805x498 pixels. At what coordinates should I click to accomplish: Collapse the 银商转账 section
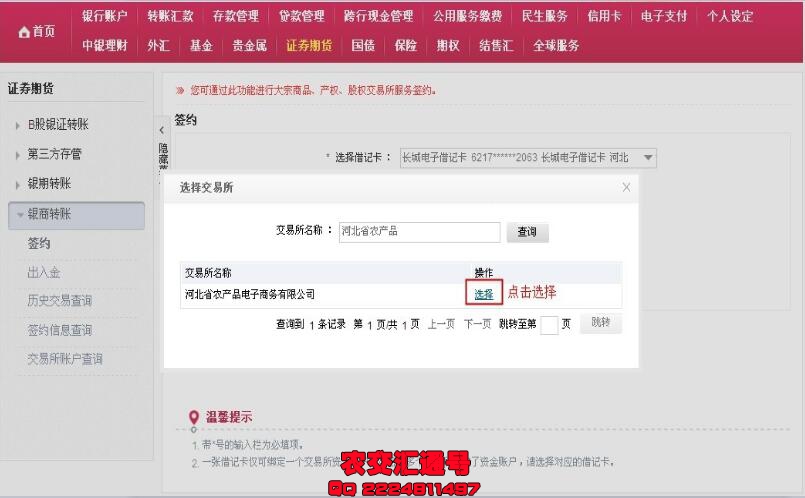coord(20,215)
